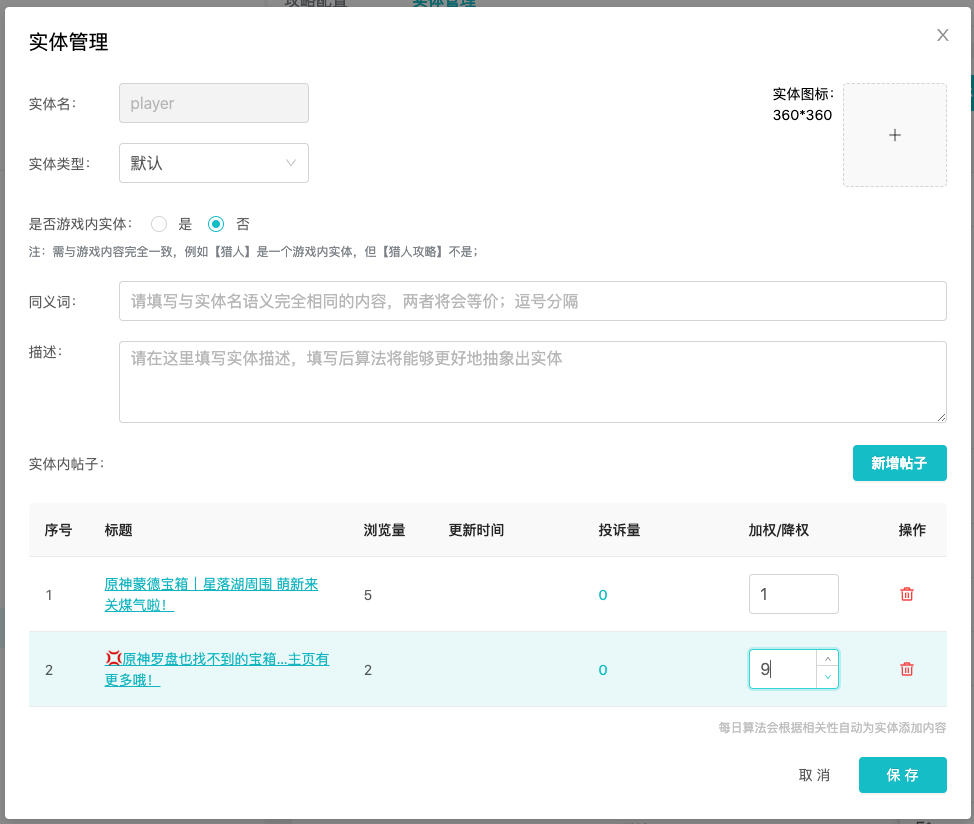The image size is (974, 824).
Task: Click complaint count 0 in first row
Action: click(603, 595)
